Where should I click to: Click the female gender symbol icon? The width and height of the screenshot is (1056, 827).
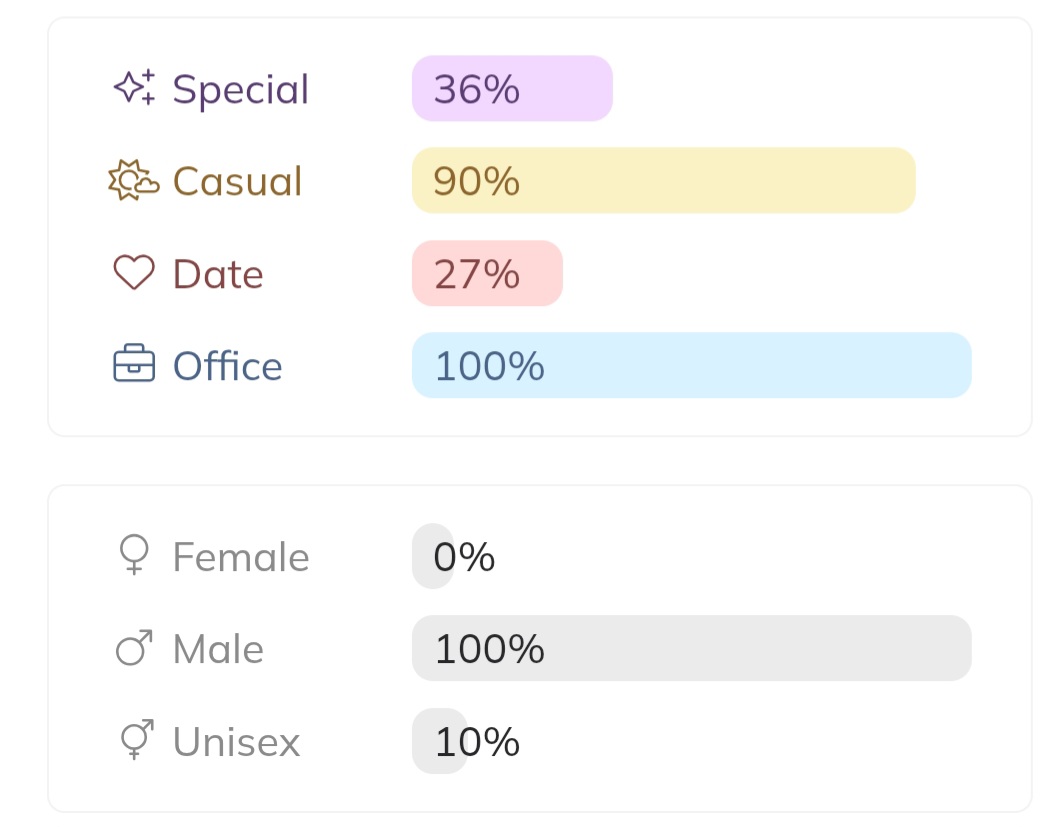[134, 556]
